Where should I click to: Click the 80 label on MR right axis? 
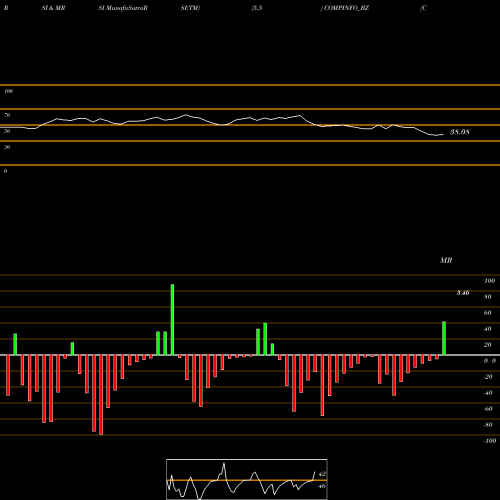tap(488, 297)
